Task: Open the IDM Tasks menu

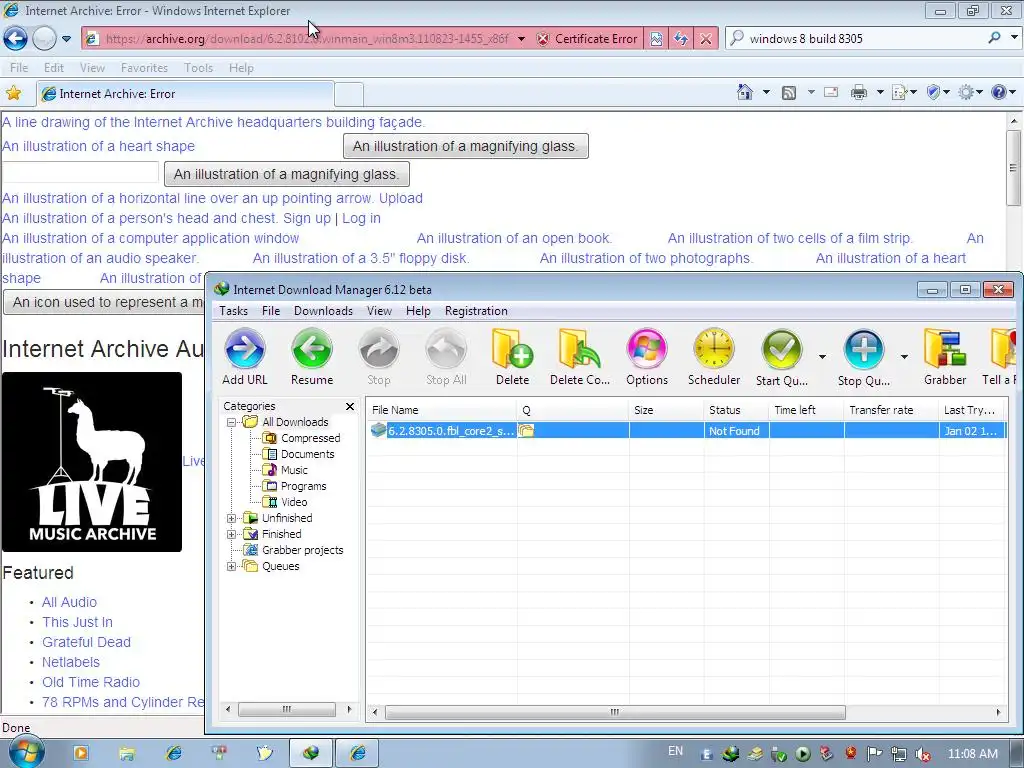Action: [x=233, y=311]
